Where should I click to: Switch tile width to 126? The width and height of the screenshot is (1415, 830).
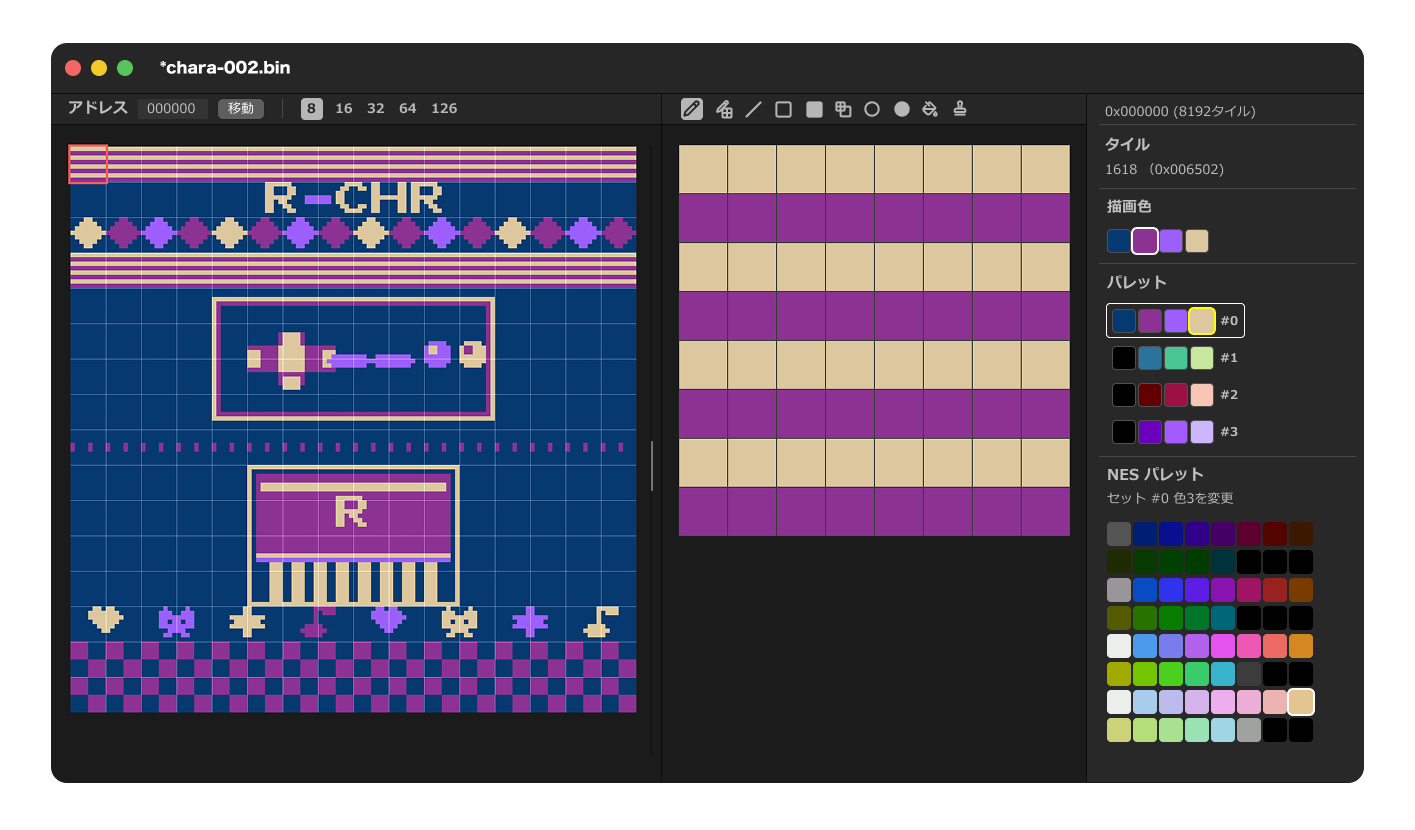[x=444, y=109]
